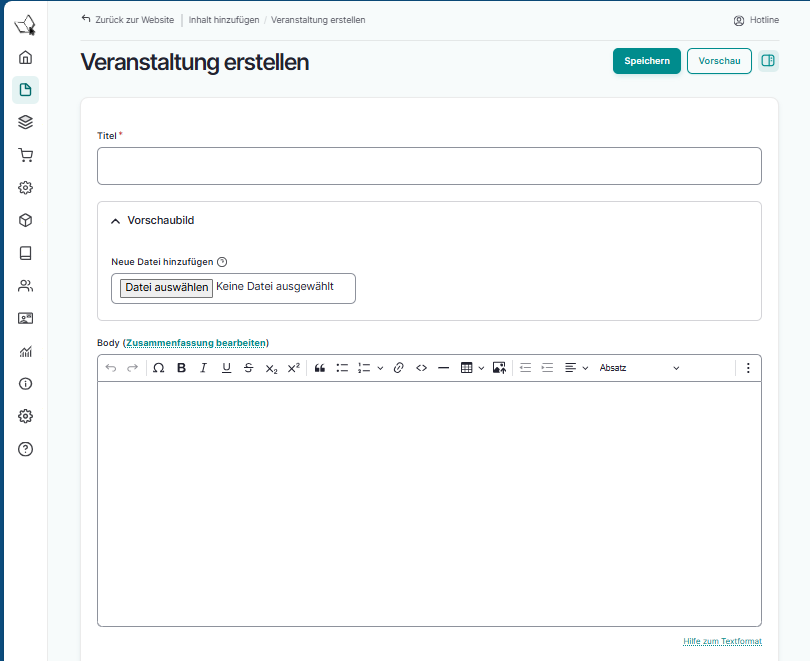Add a block quote to Body
Screen dimensions: 810x661
point(320,368)
